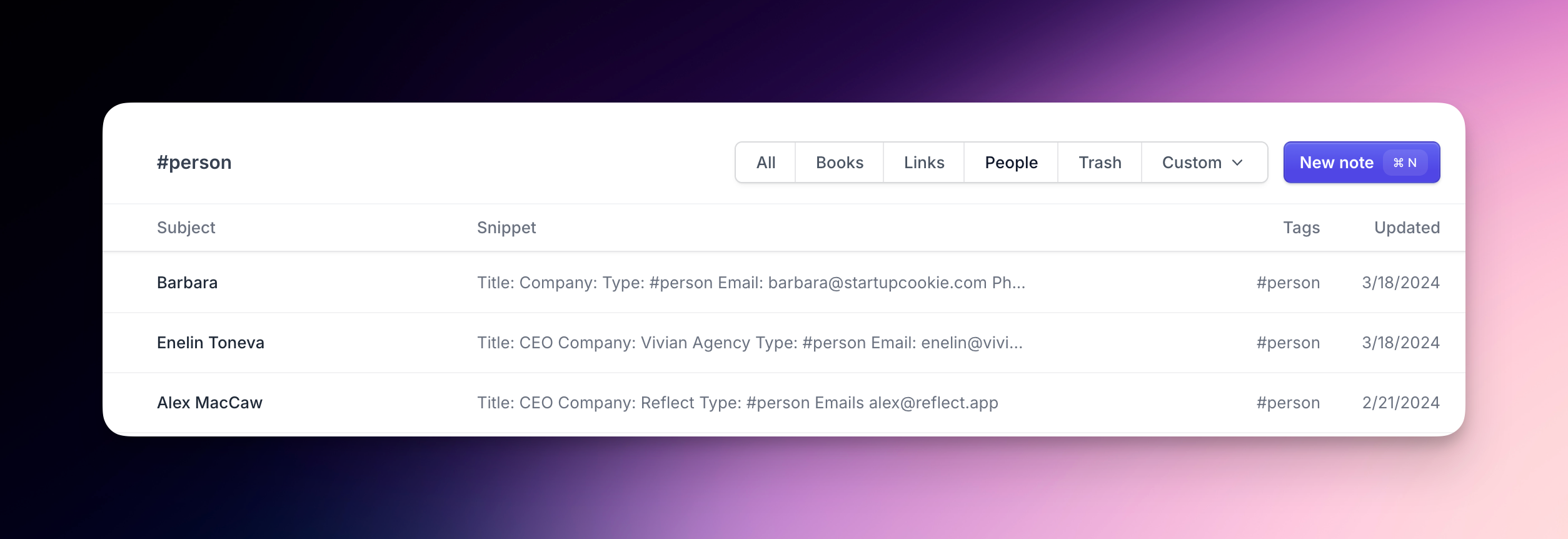
Task: Open Alex MacCaw's note
Action: coord(210,402)
